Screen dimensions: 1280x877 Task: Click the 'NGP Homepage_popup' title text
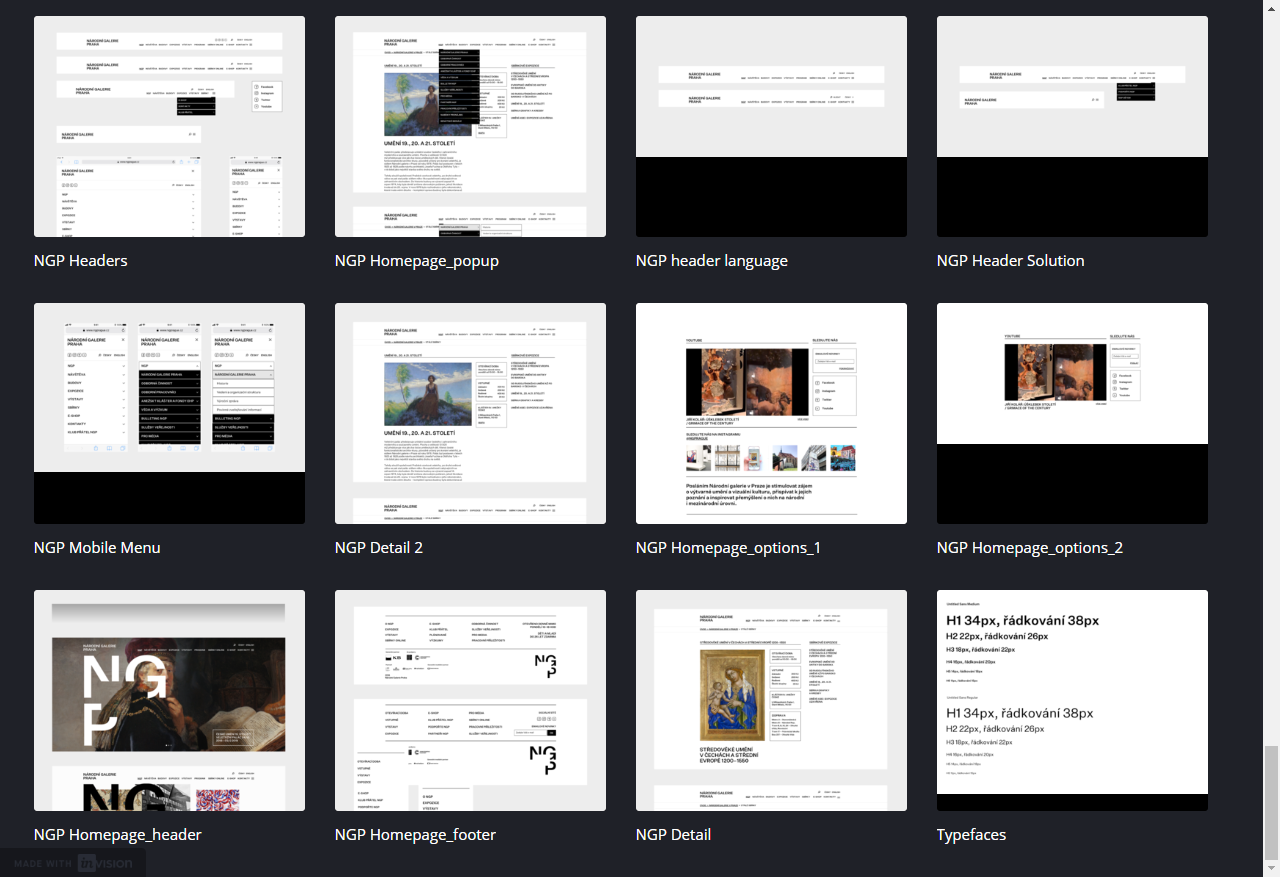point(417,261)
